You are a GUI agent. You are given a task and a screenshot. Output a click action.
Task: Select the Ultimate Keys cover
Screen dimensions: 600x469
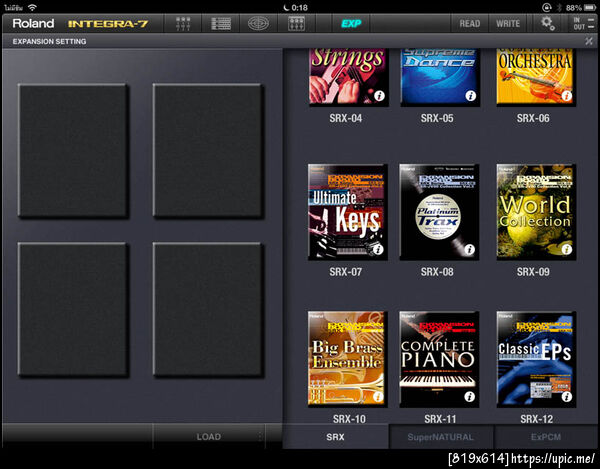347,212
